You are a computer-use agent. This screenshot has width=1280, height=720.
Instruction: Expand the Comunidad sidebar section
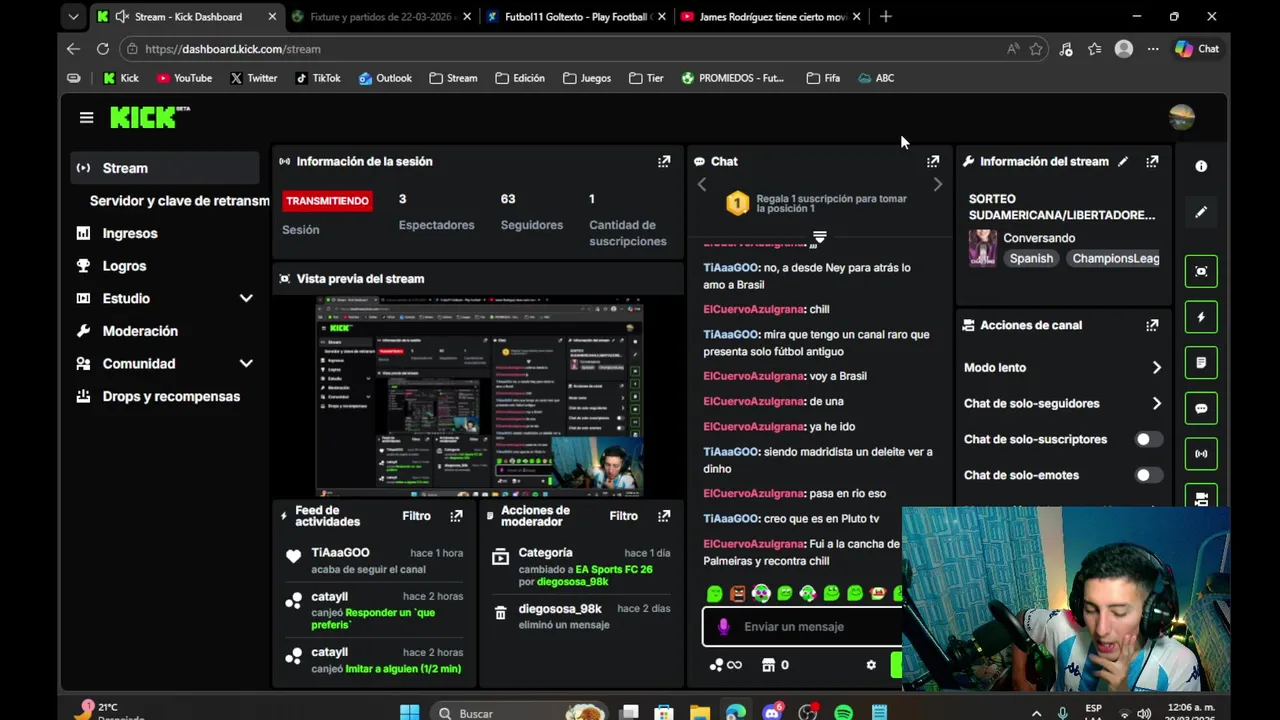click(246, 364)
